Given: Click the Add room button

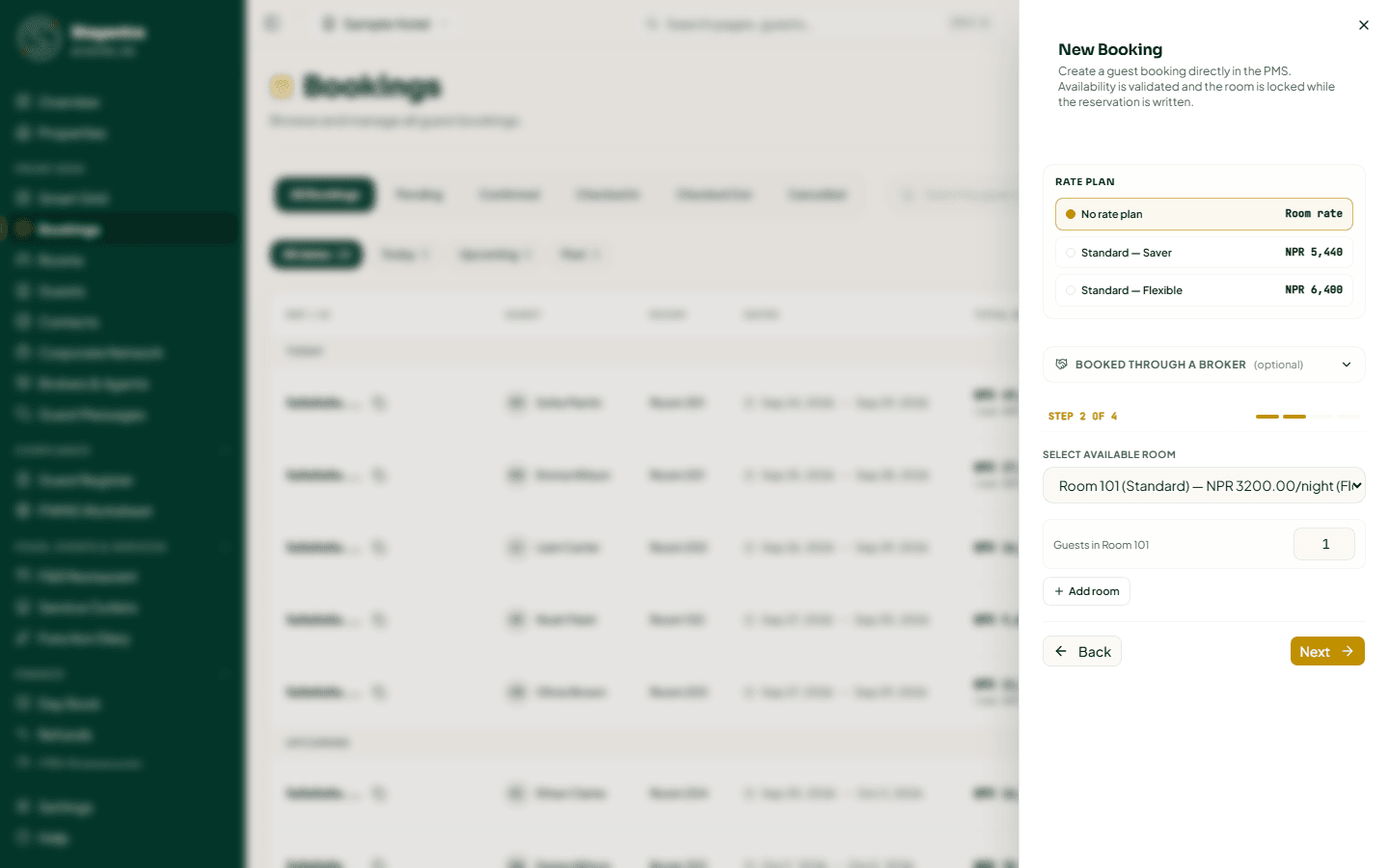Looking at the screenshot, I should pyautogui.click(x=1086, y=591).
